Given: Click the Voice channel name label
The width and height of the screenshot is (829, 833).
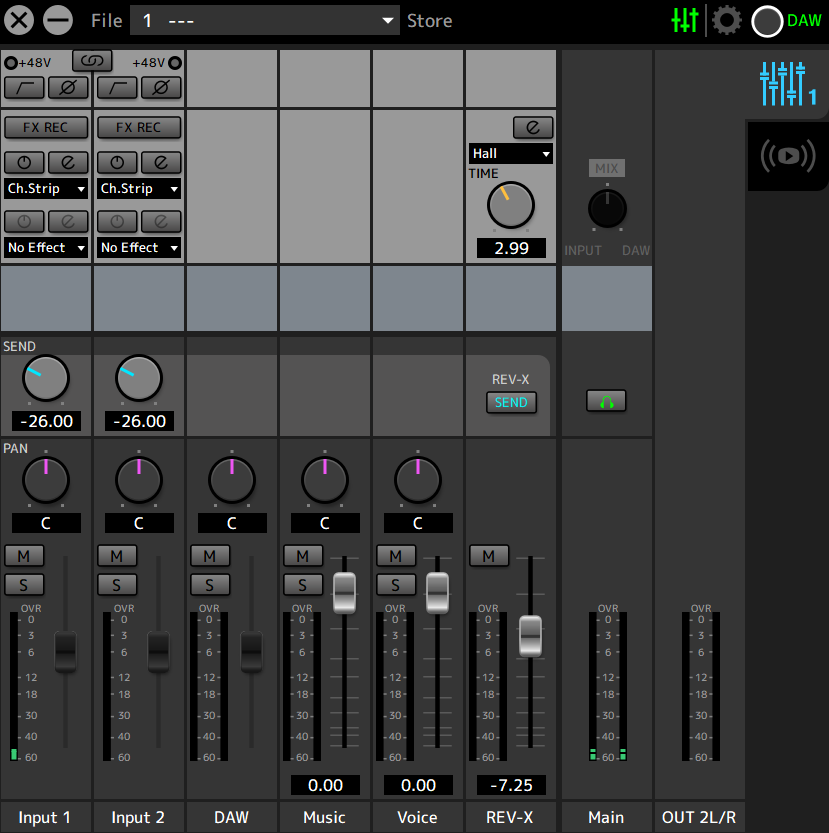Looking at the screenshot, I should tap(418, 817).
